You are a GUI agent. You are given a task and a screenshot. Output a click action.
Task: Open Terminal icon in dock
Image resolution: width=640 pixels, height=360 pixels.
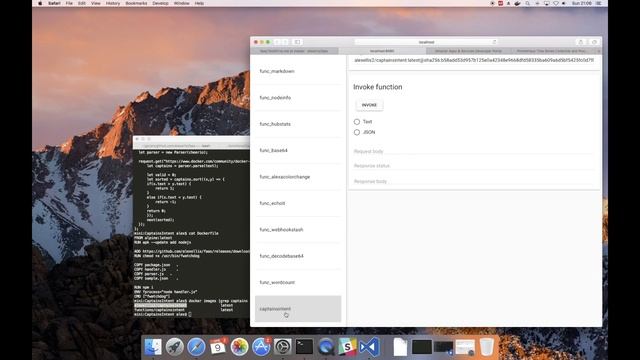tap(304, 347)
